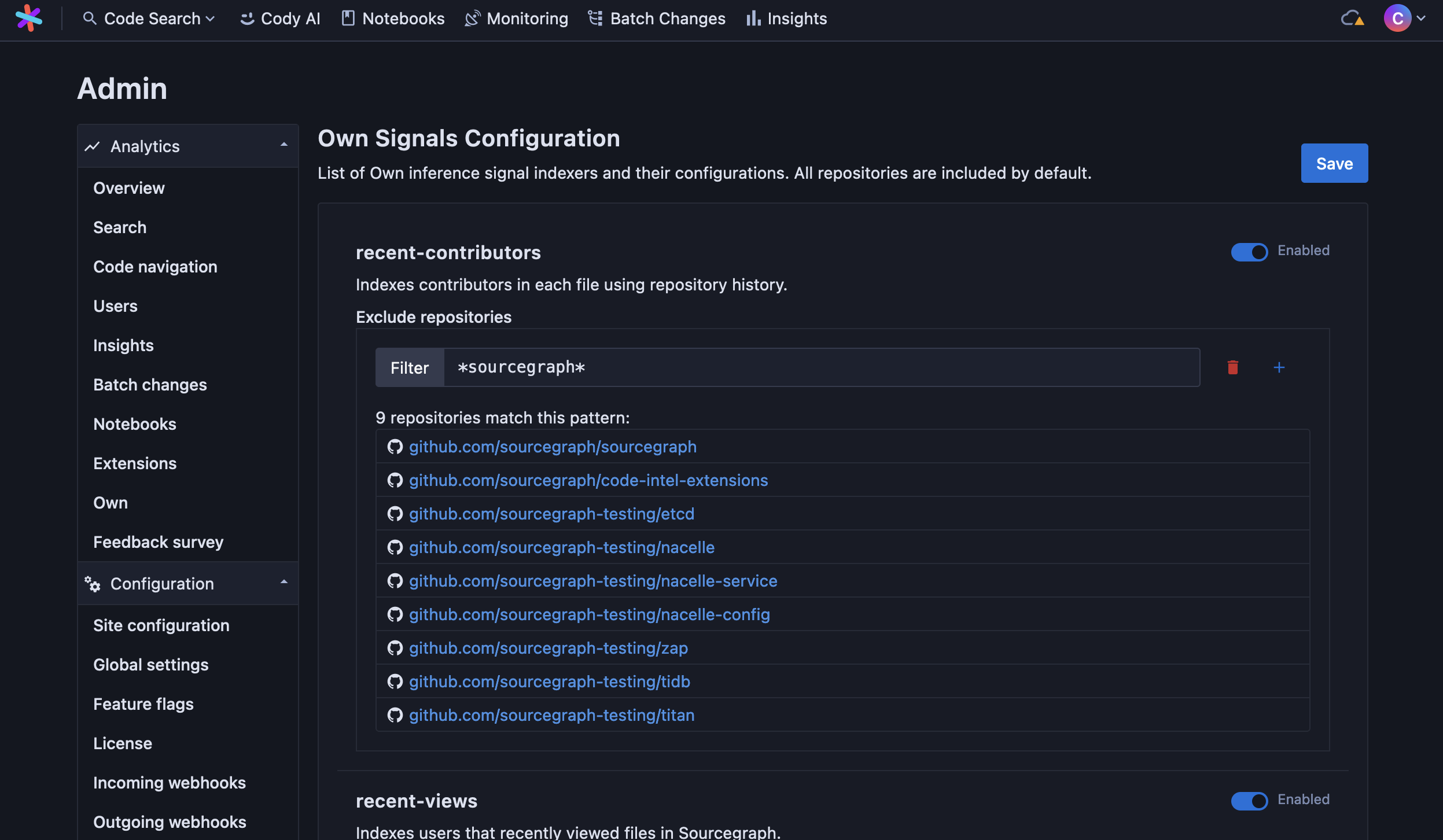Open Site configuration in sidebar
Image resolution: width=1443 pixels, height=840 pixels.
161,625
